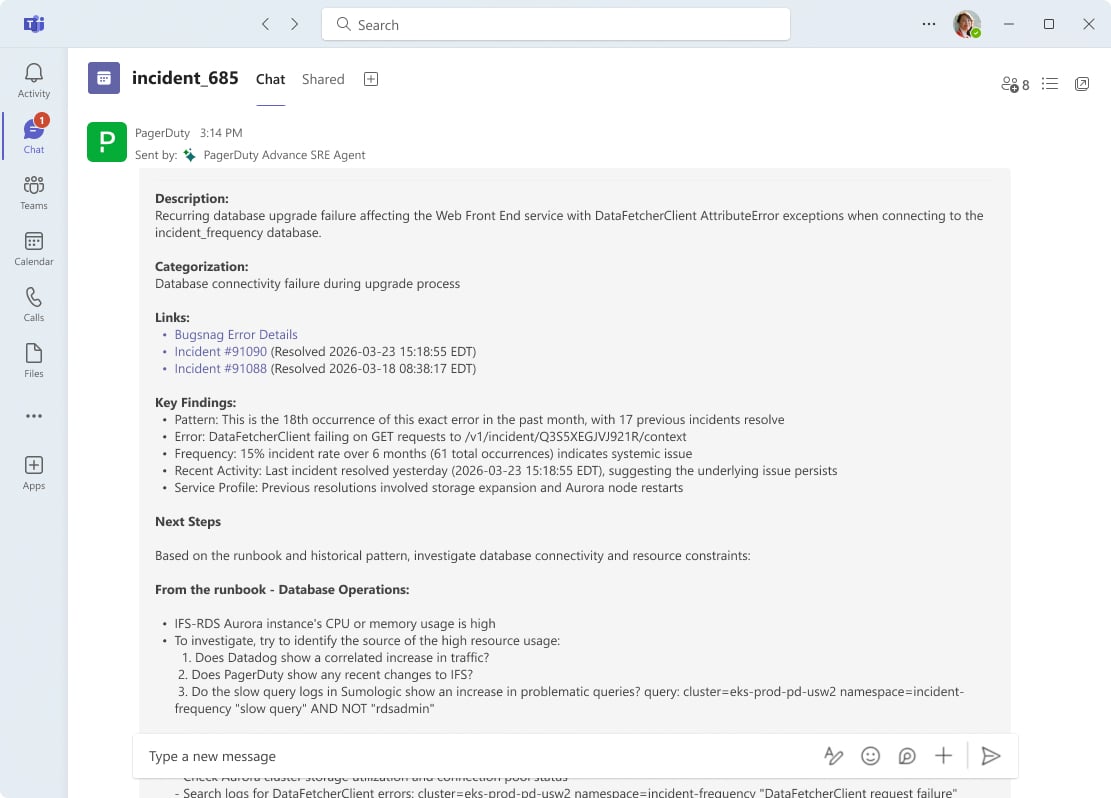Click the Key Findings heading
This screenshot has height=798, width=1111.
point(196,403)
